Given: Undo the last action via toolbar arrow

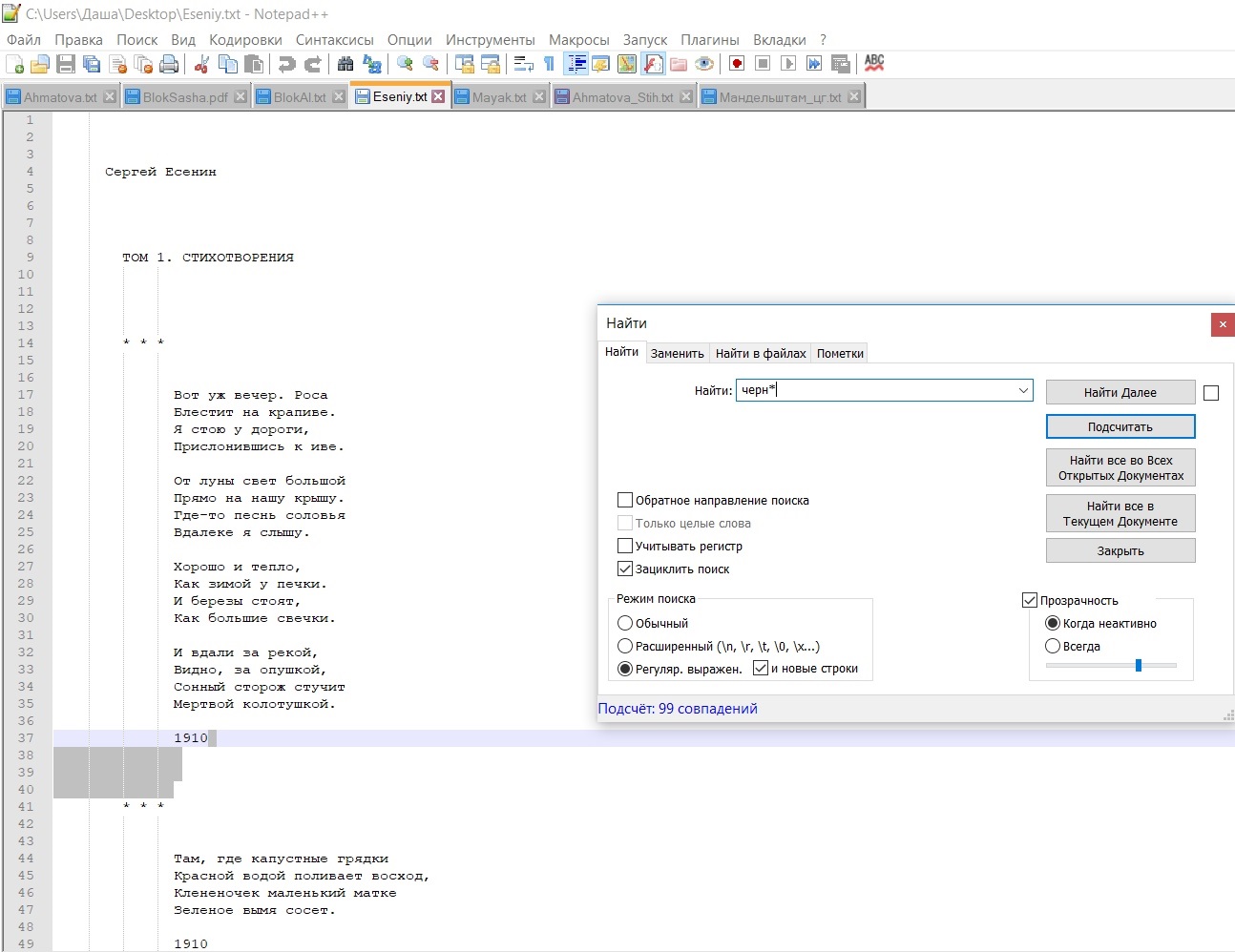Looking at the screenshot, I should 286,64.
